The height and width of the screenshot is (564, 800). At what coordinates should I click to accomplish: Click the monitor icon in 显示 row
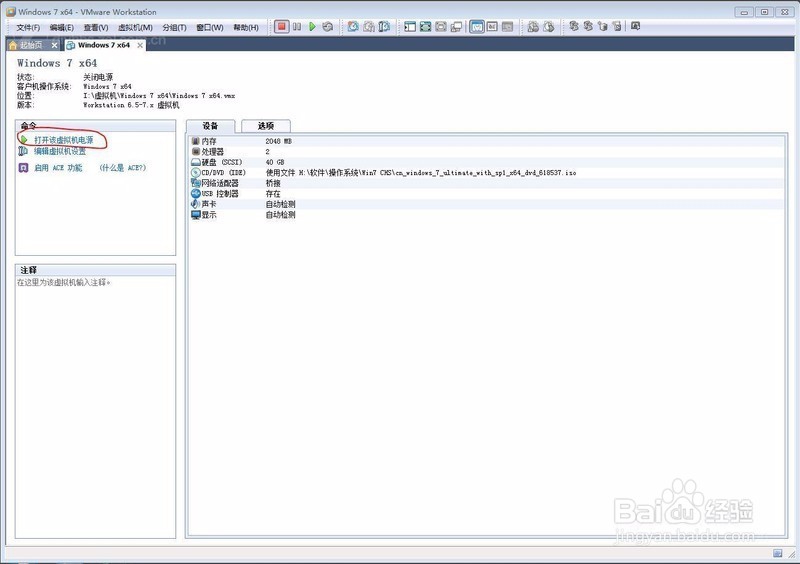(195, 215)
